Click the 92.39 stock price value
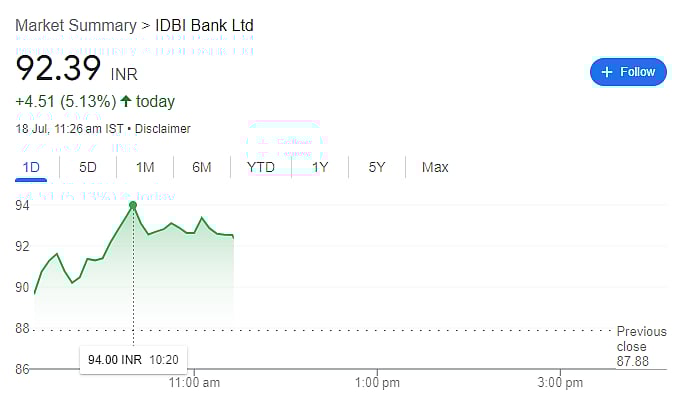 pyautogui.click(x=58, y=69)
